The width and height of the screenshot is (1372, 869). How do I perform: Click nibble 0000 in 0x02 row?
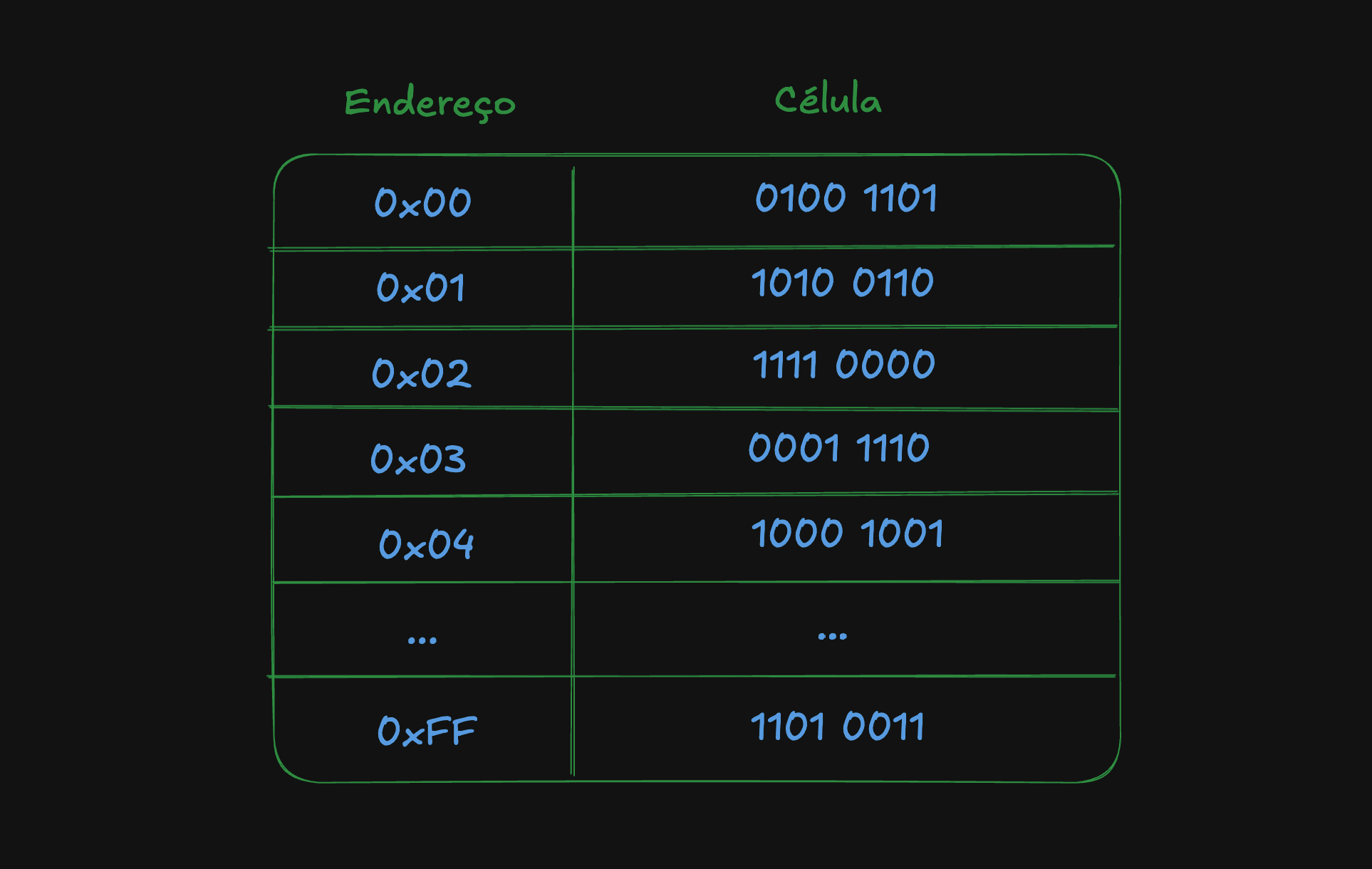[x=885, y=365]
